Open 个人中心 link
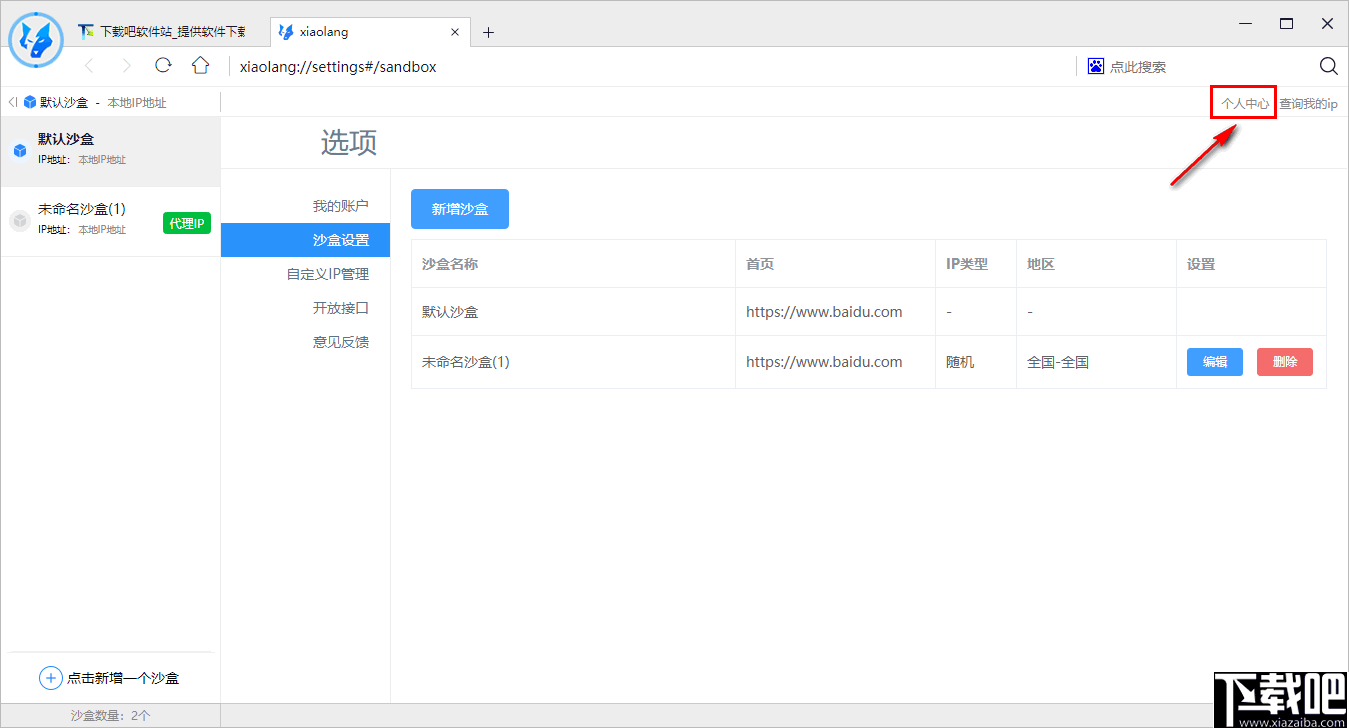Screen dimensions: 1349x728 click(1245, 103)
